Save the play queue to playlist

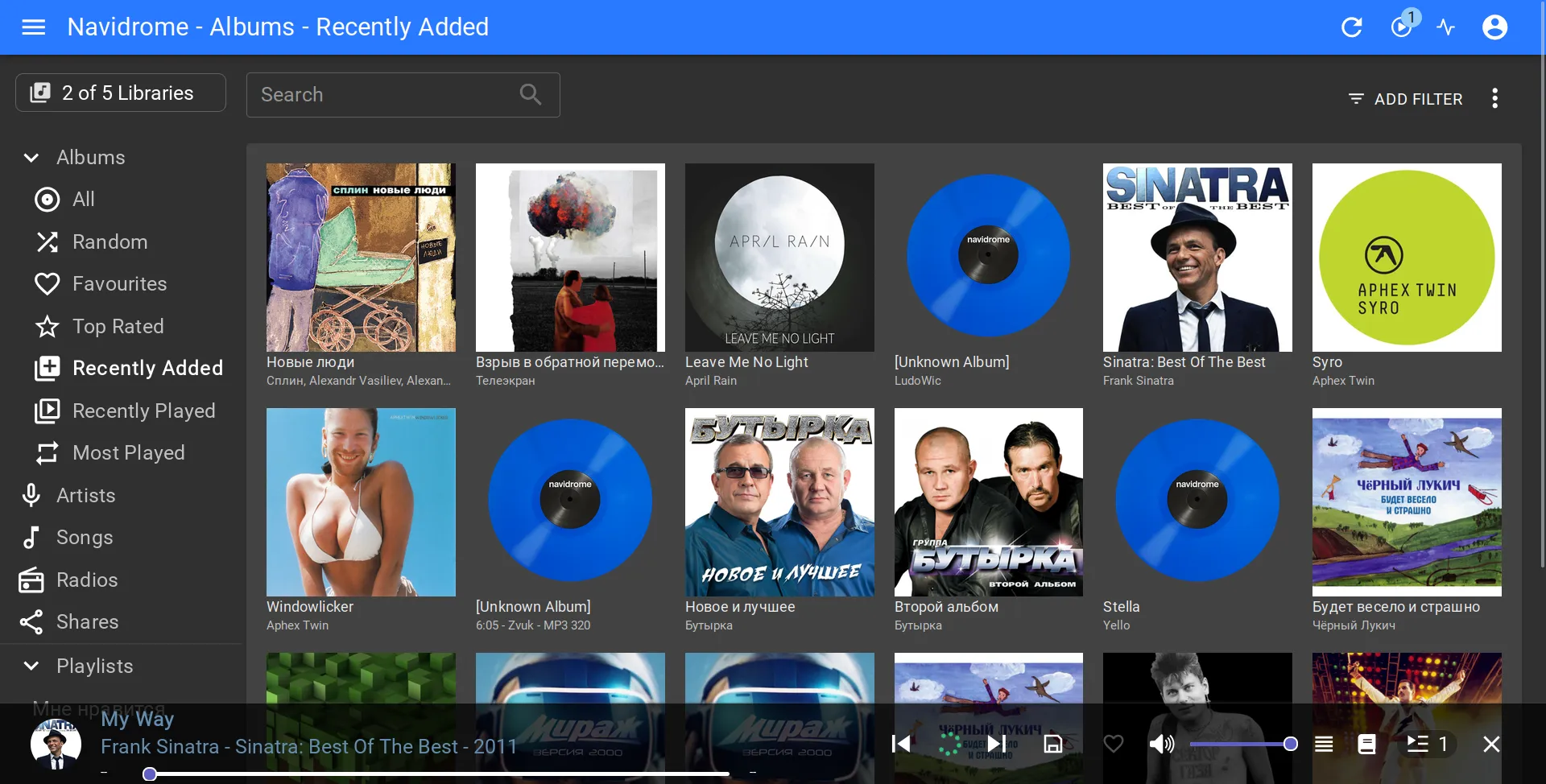[x=1053, y=744]
